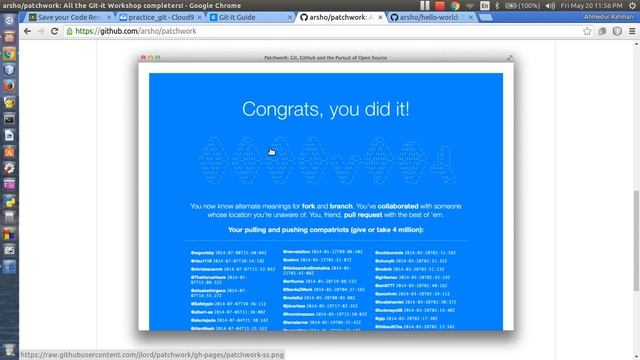Open the battery 100% indicator
The width and height of the screenshot is (640, 360).
pyautogui.click(x=522, y=6)
